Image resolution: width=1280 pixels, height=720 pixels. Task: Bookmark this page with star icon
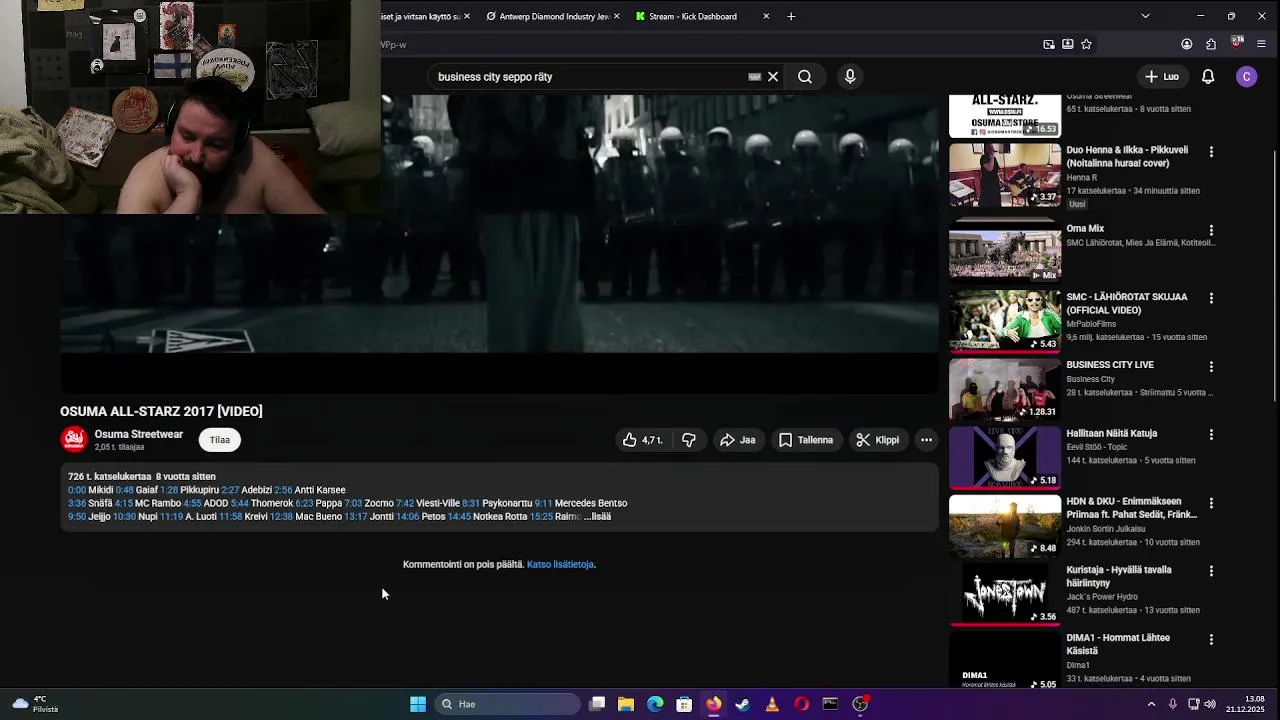coord(1086,44)
